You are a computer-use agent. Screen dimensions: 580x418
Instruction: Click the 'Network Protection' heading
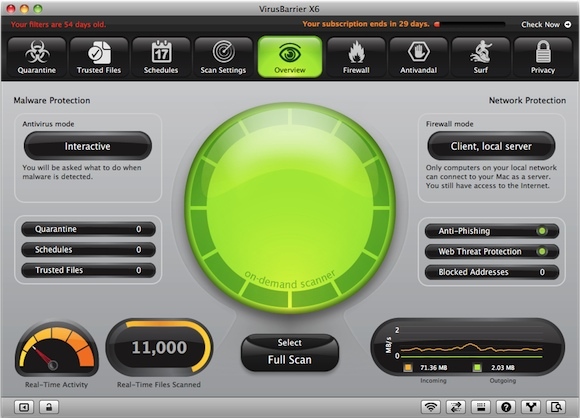(x=527, y=100)
